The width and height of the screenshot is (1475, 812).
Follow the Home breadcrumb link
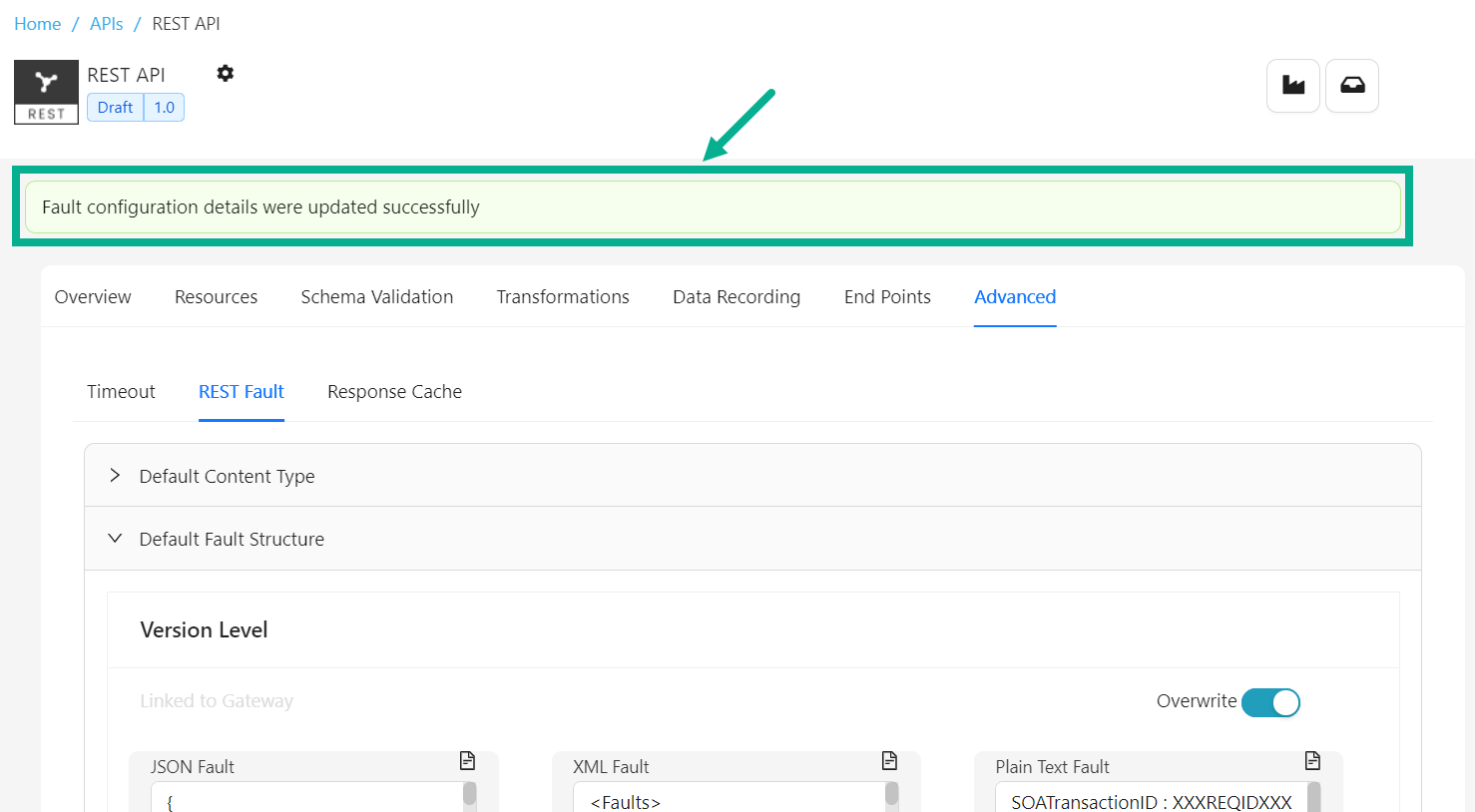point(37,24)
